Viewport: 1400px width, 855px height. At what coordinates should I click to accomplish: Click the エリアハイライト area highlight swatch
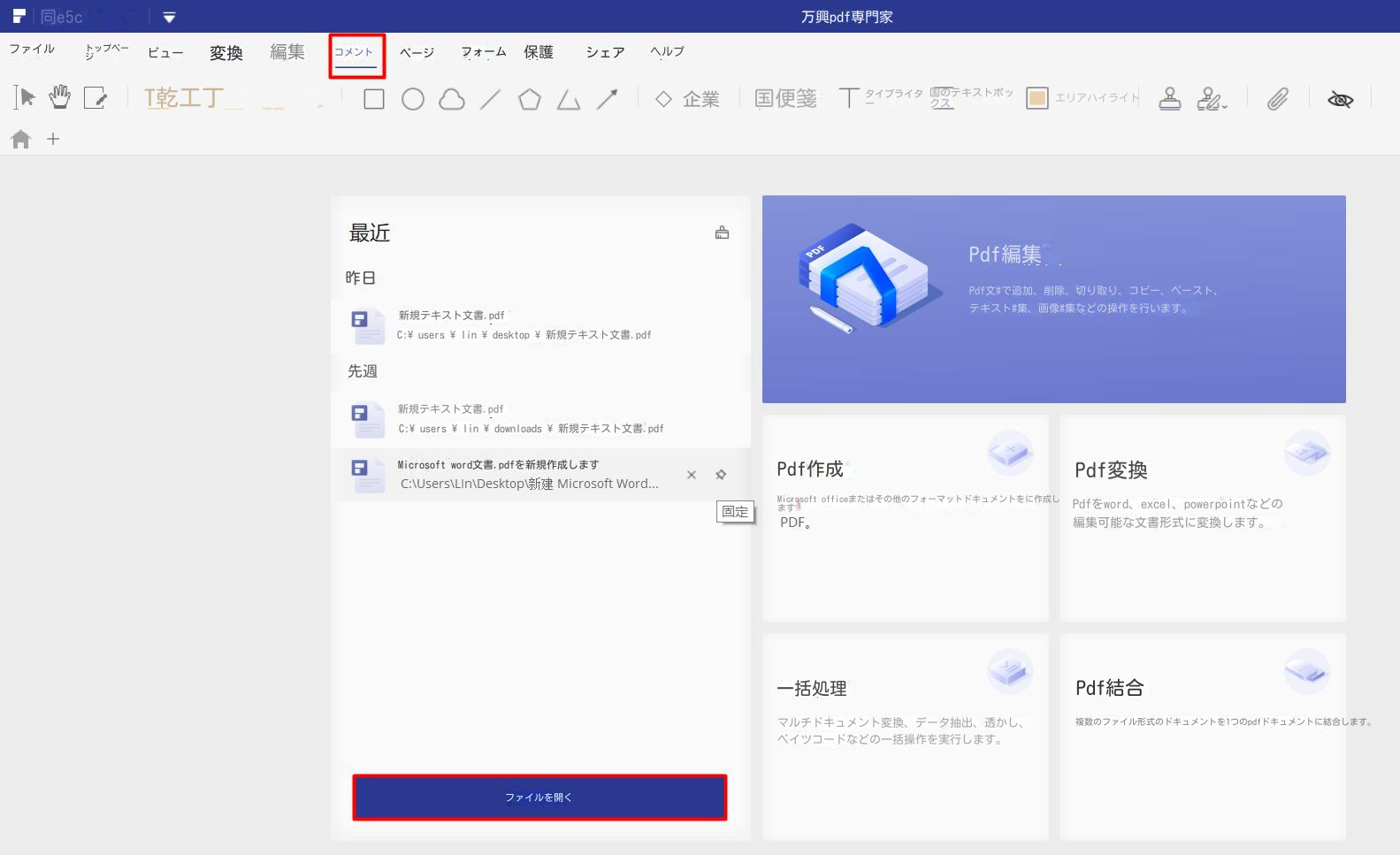pos(1037,98)
